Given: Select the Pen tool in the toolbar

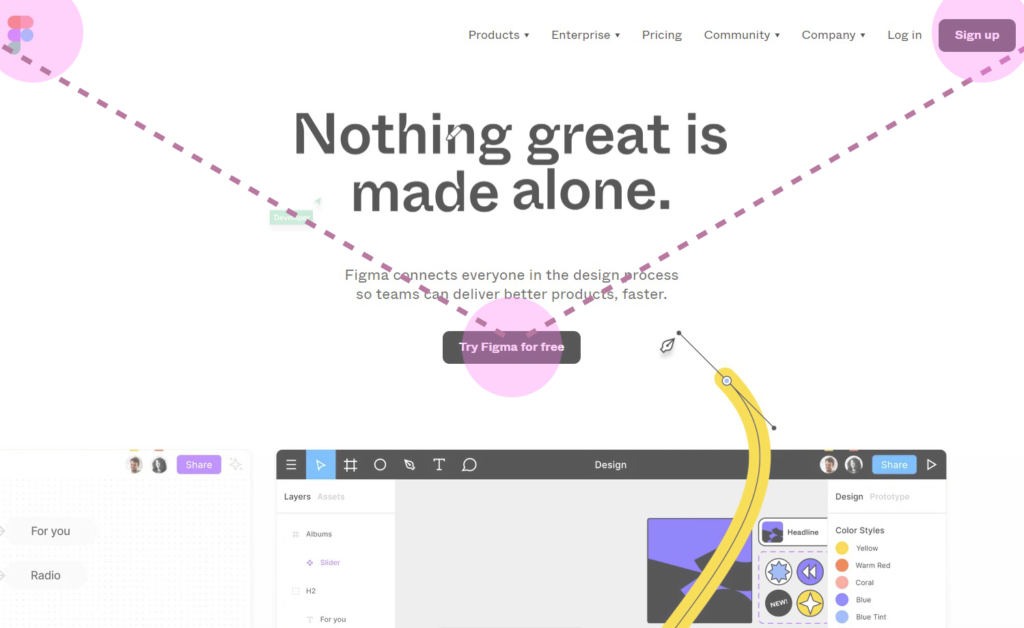Looking at the screenshot, I should [x=409, y=465].
